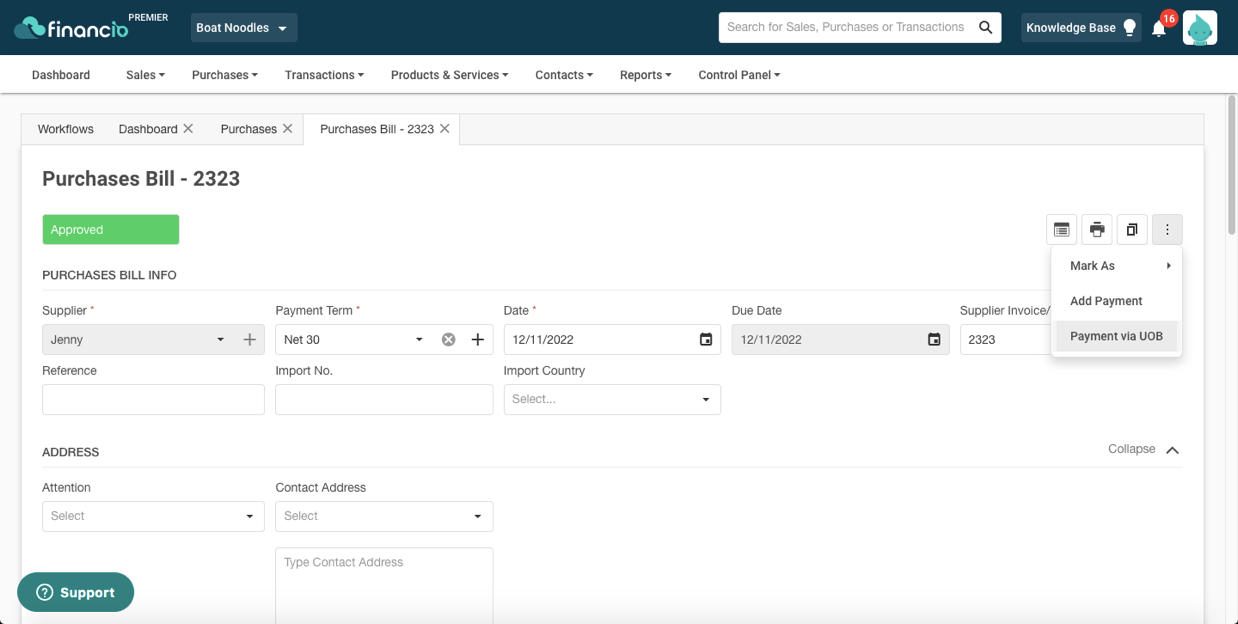Expand the Mark As submenu

coord(1116,266)
